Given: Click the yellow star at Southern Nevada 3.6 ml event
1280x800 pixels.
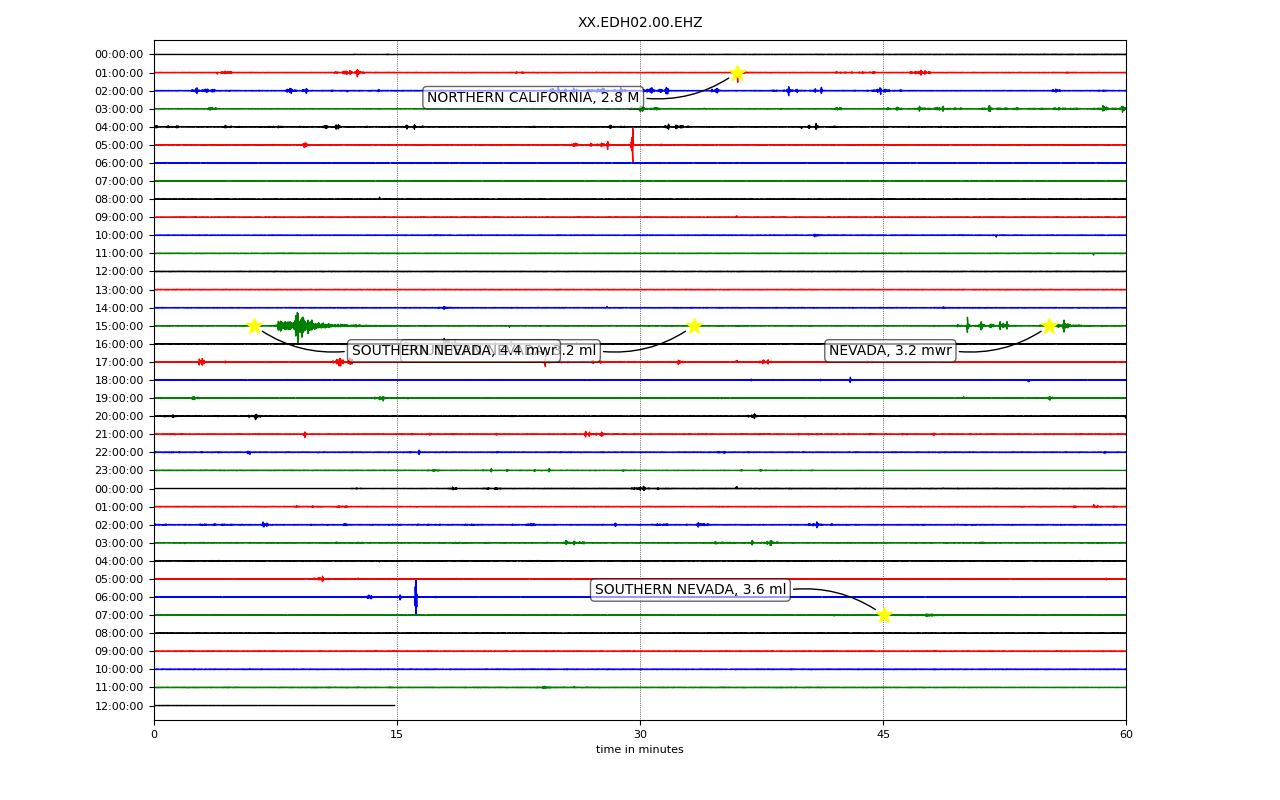Looking at the screenshot, I should click(x=884, y=615).
